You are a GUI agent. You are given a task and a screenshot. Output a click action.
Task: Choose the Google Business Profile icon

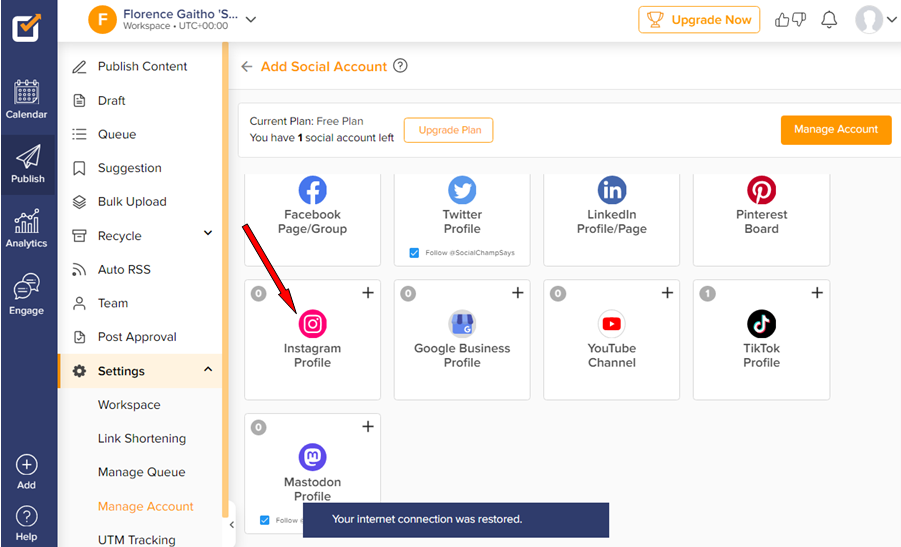click(462, 324)
